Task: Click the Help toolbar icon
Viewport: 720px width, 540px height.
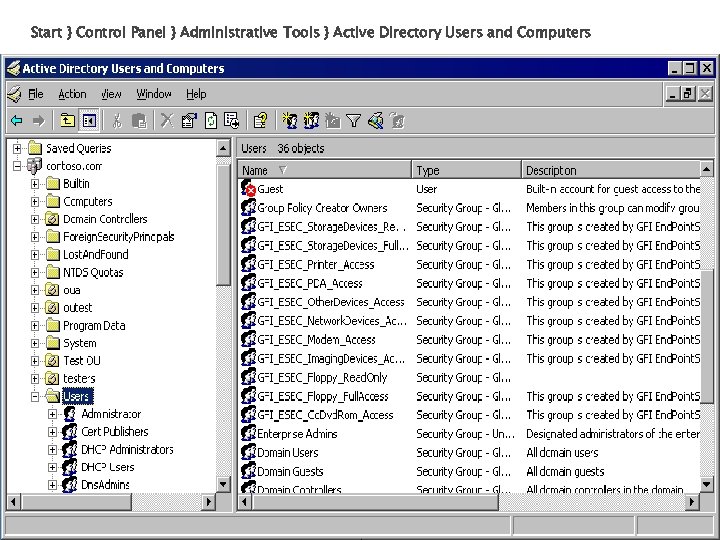Action: coord(260,120)
